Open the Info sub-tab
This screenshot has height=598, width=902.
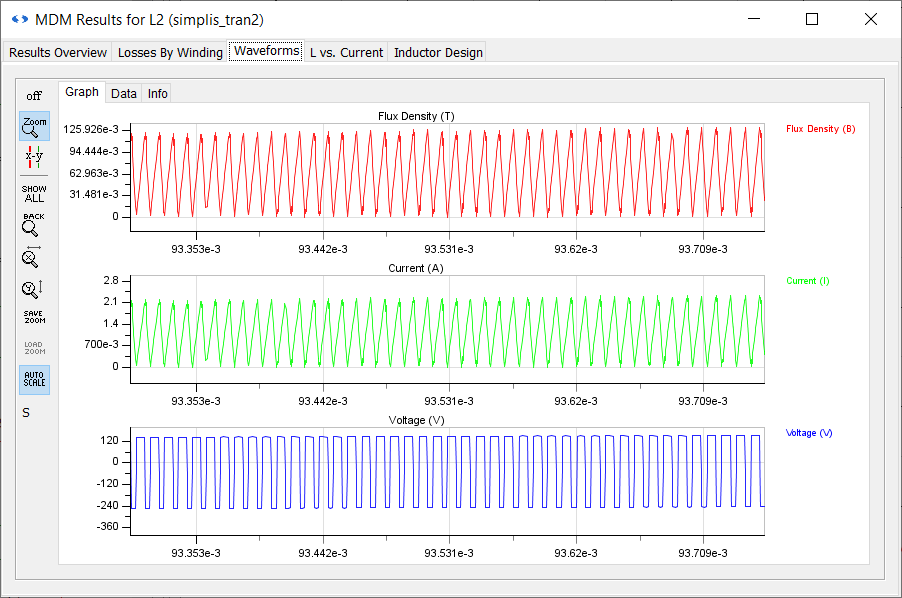[x=158, y=93]
